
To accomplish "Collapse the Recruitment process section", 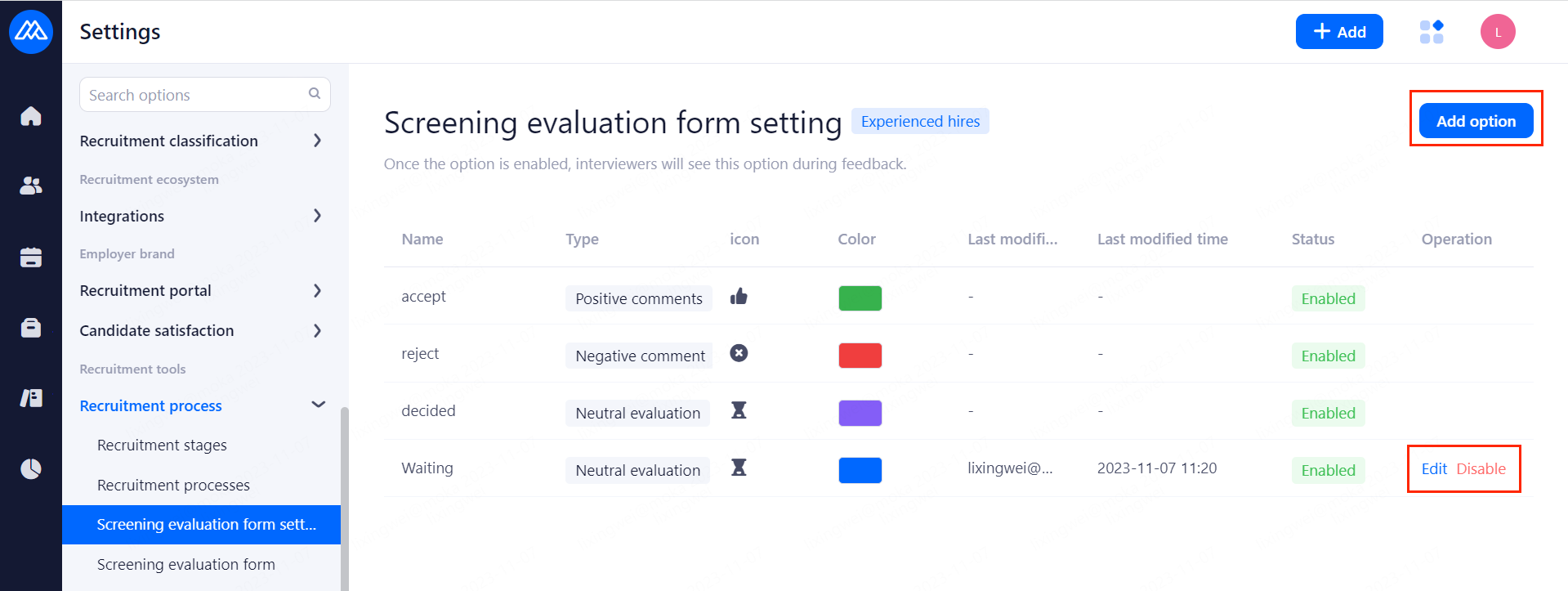I will click(x=318, y=405).
